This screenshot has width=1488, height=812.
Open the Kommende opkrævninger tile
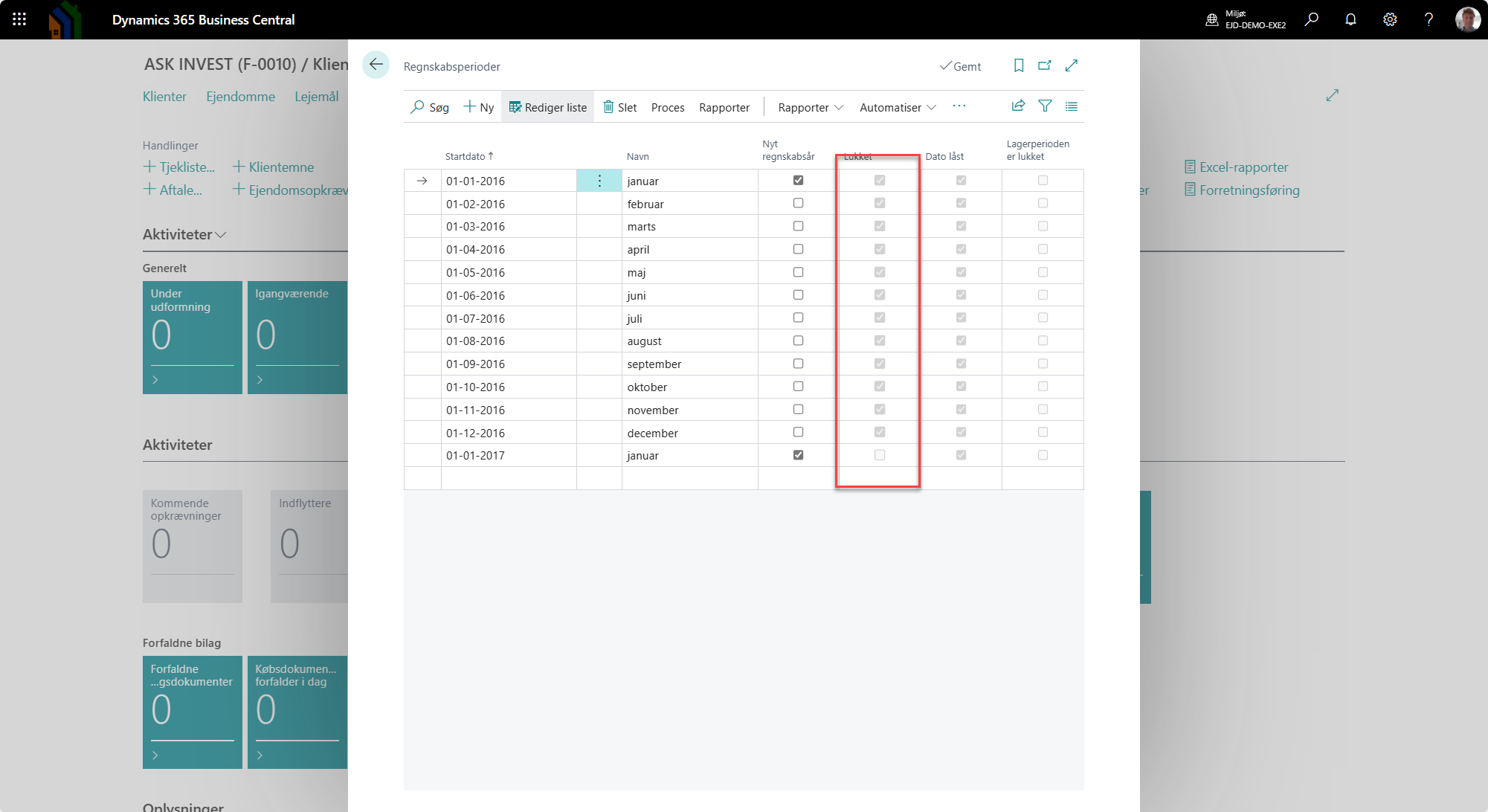pyautogui.click(x=193, y=546)
